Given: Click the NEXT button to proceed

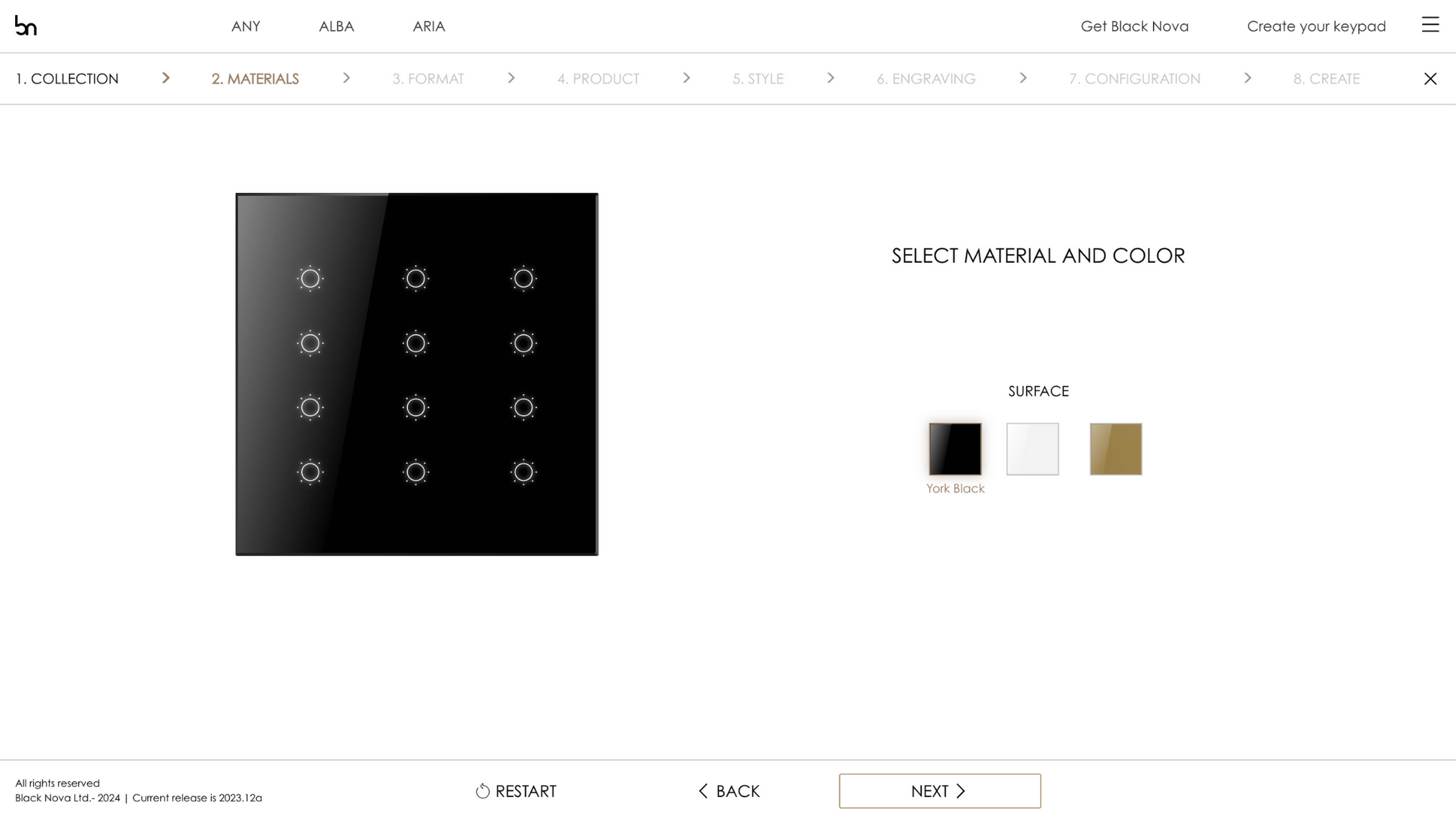Looking at the screenshot, I should tap(939, 791).
